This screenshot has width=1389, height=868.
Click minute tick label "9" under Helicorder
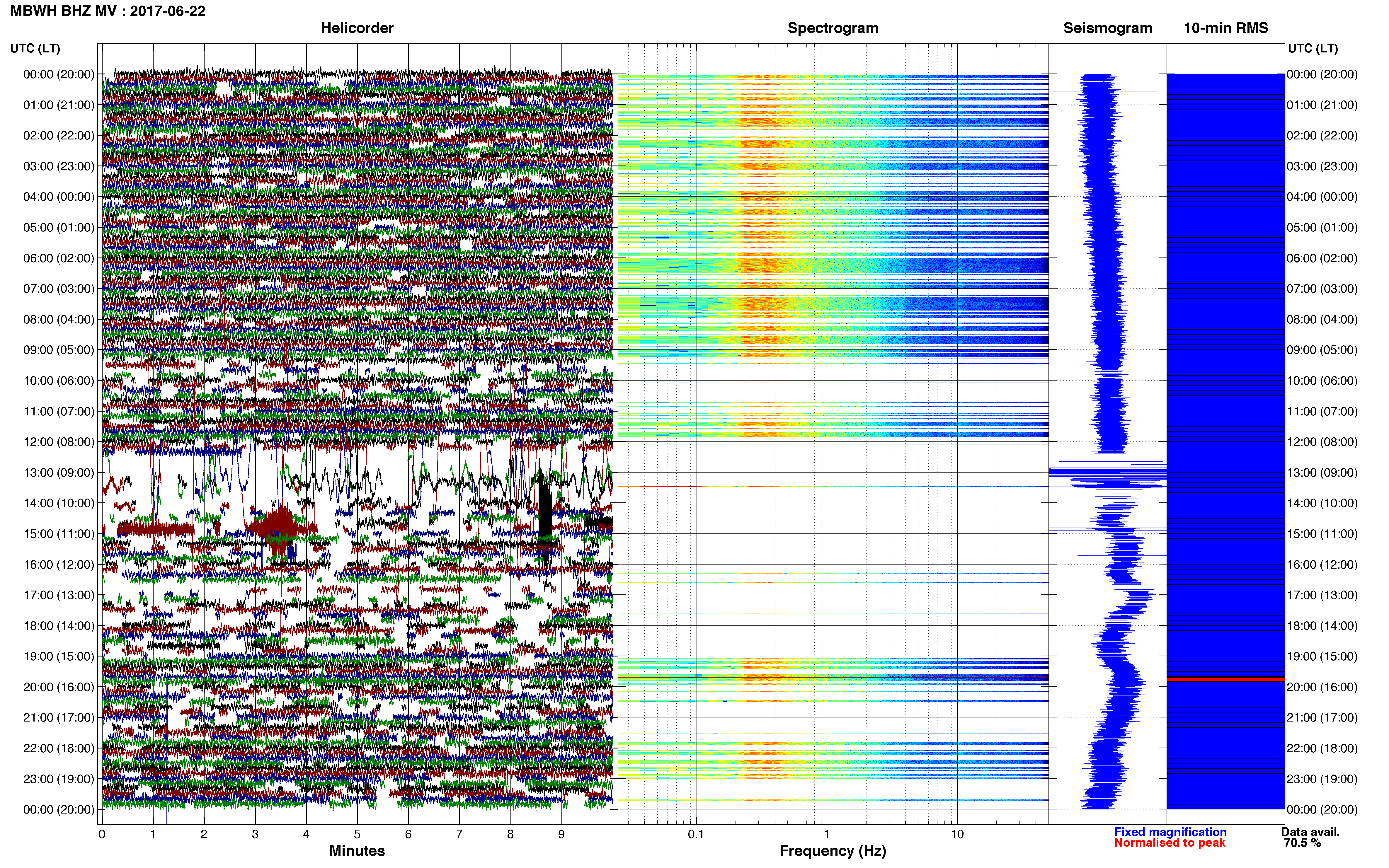[x=561, y=834]
